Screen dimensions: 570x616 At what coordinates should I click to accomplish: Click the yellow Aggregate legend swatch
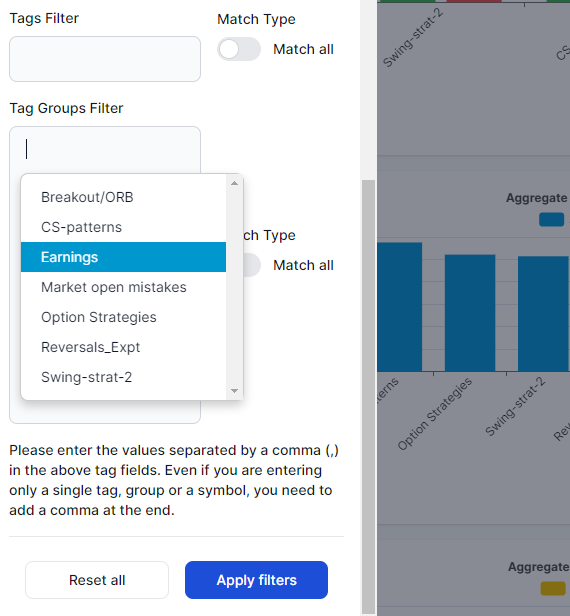point(553,588)
